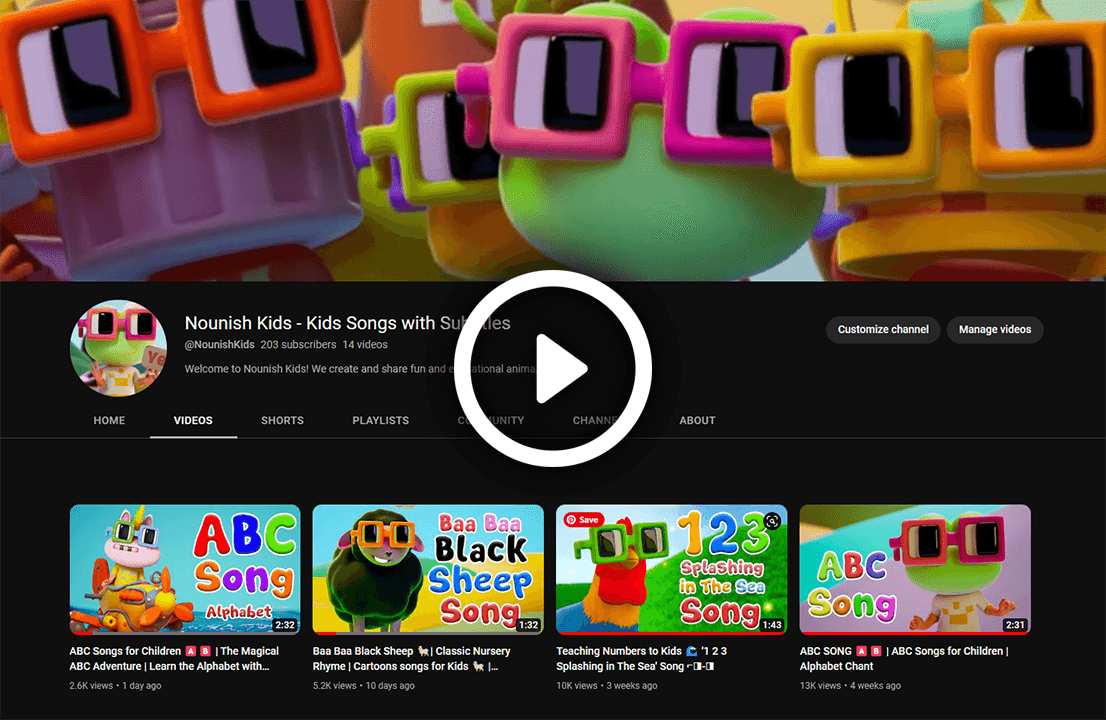This screenshot has height=720, width=1106.
Task: Open the pink-glasses frog ABC Song thumbnail
Action: pyautogui.click(x=915, y=569)
